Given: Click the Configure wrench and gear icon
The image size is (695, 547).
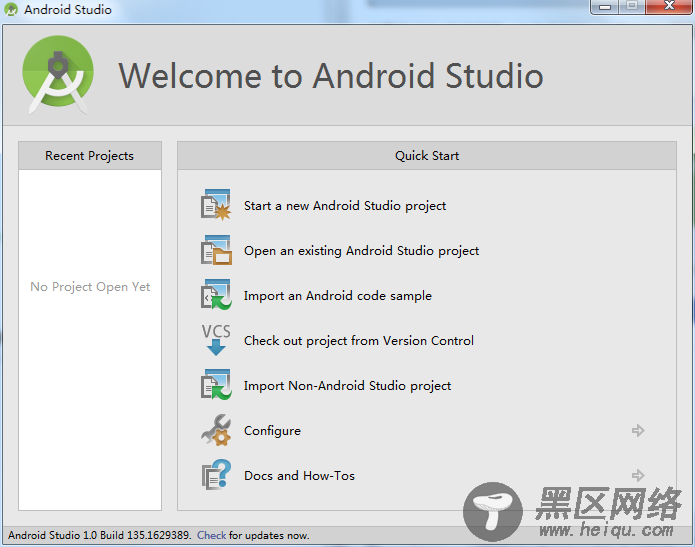Looking at the screenshot, I should point(216,430).
